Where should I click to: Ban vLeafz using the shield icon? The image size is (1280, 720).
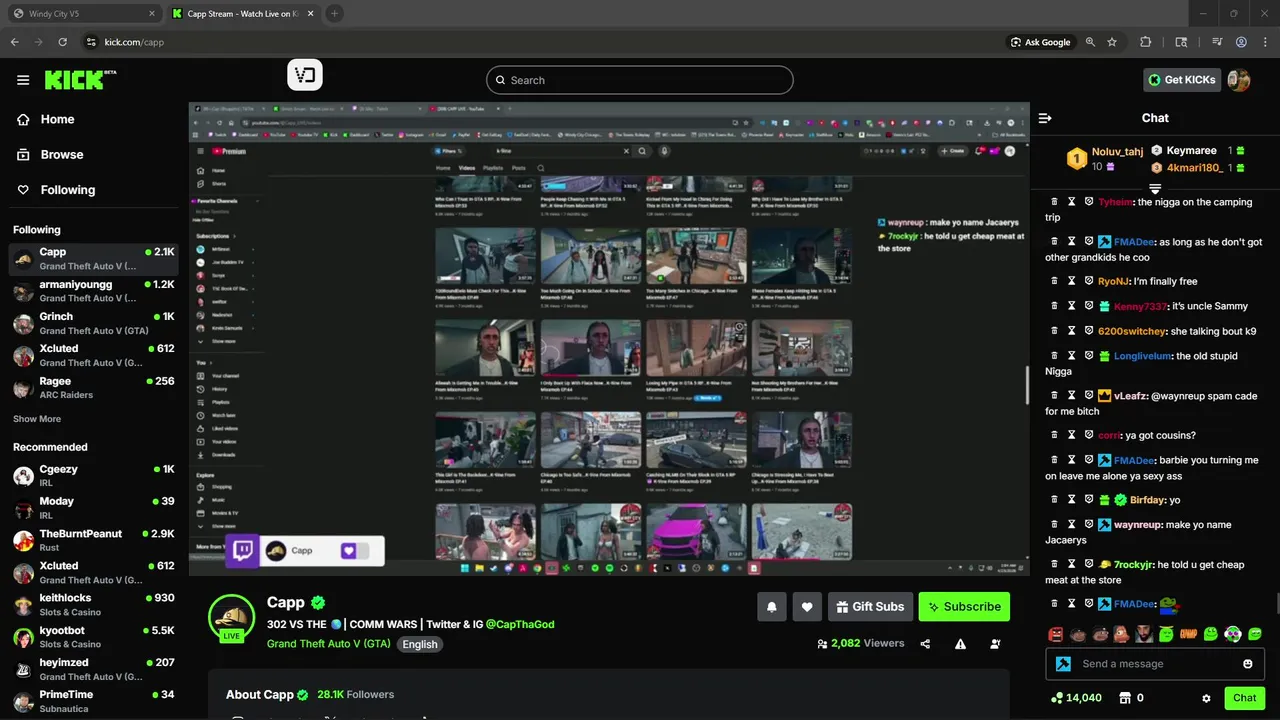(1089, 395)
